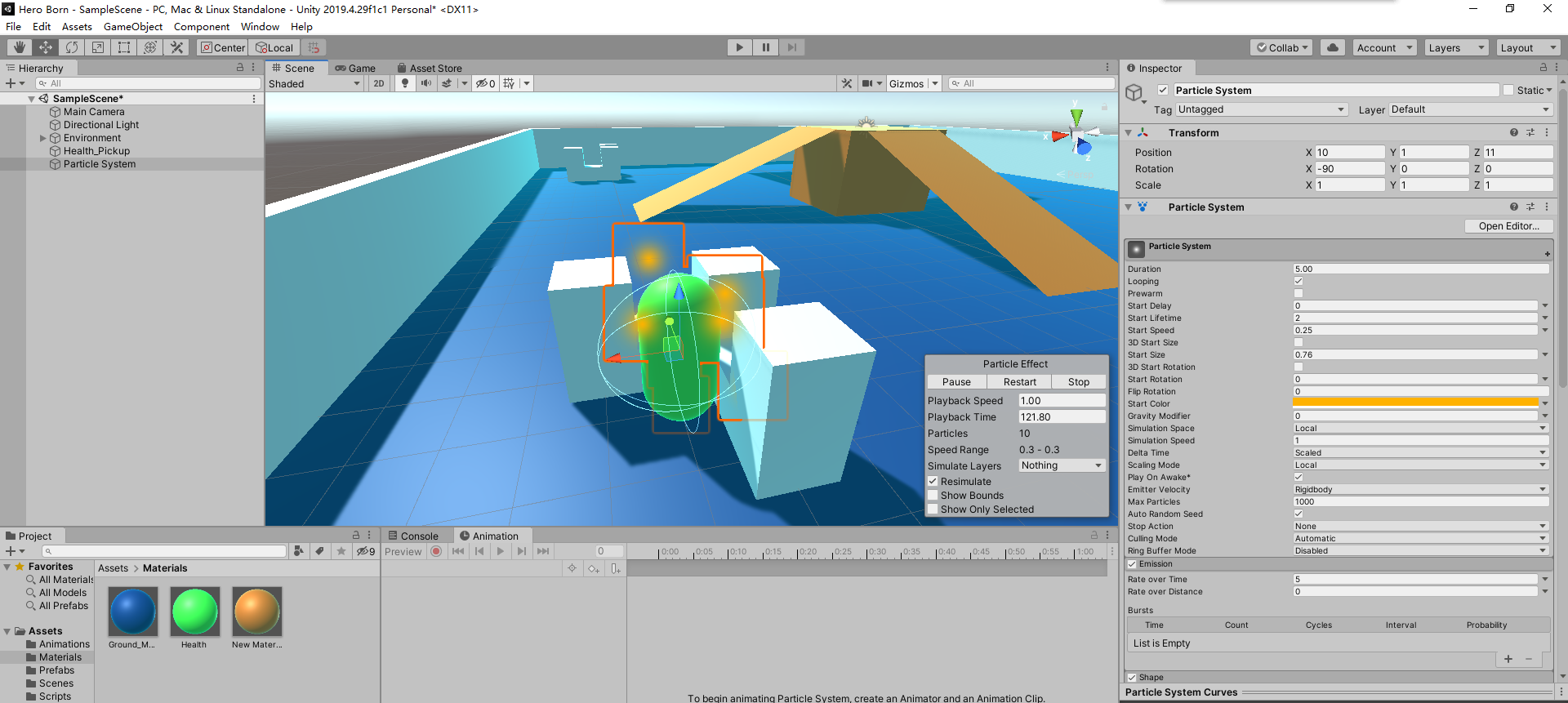Toggle snap increment icon in toolbar
1568x703 pixels.
tap(314, 47)
